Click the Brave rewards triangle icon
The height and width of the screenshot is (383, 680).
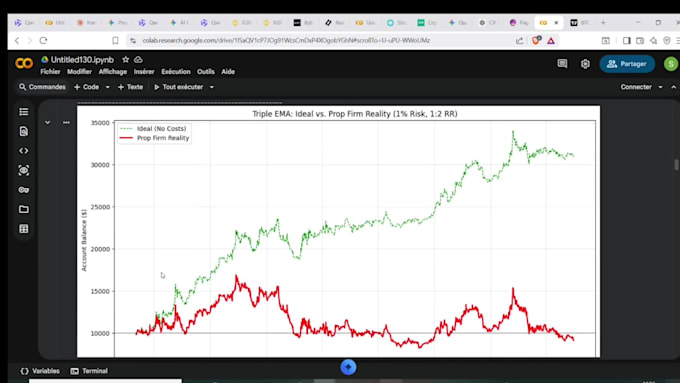(x=551, y=41)
